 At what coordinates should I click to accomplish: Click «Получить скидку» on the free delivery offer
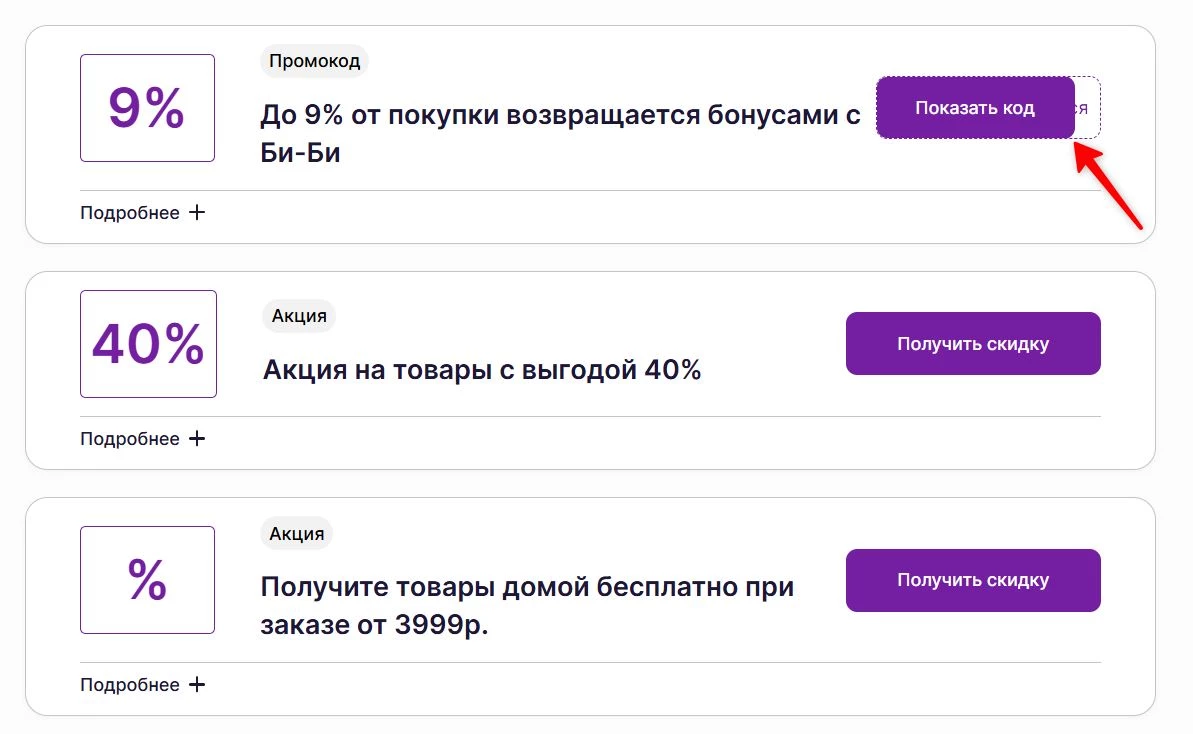(972, 580)
